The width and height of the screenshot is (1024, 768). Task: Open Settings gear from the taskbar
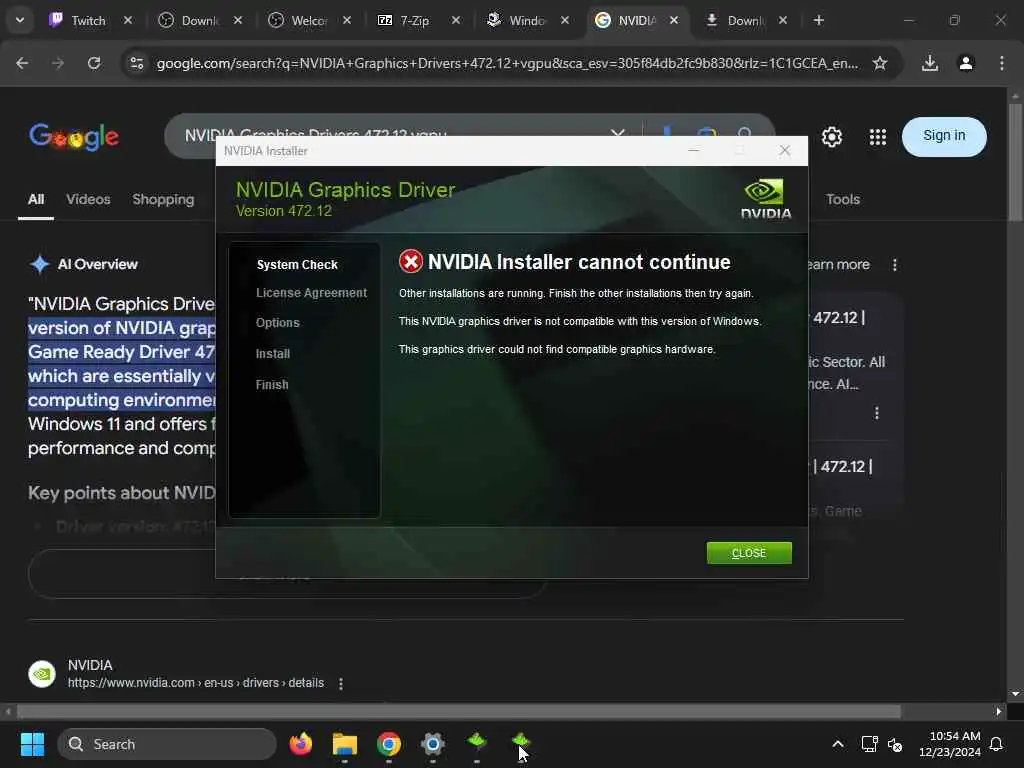click(x=432, y=744)
